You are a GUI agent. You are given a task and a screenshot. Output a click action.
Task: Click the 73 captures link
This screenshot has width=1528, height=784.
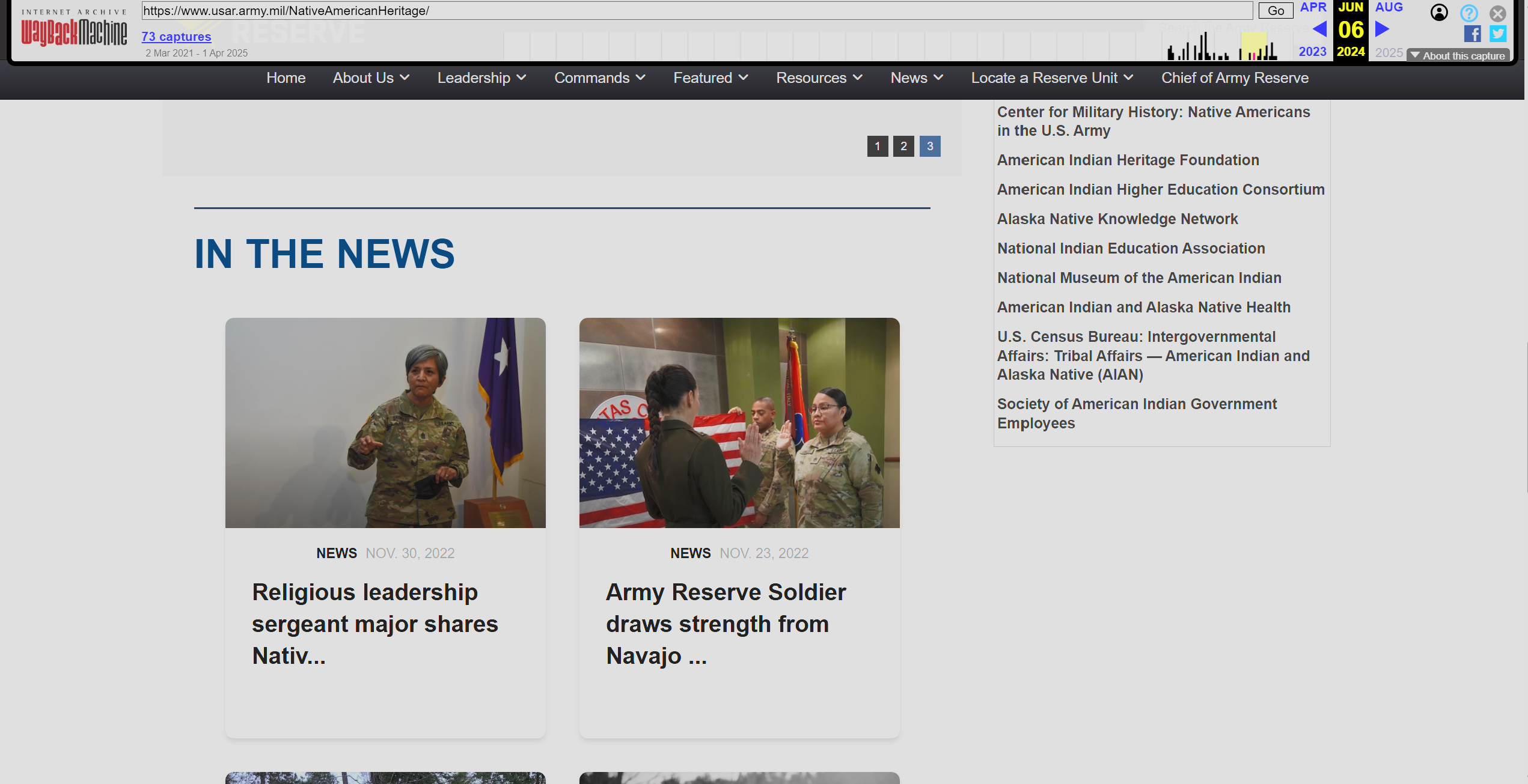(x=176, y=37)
